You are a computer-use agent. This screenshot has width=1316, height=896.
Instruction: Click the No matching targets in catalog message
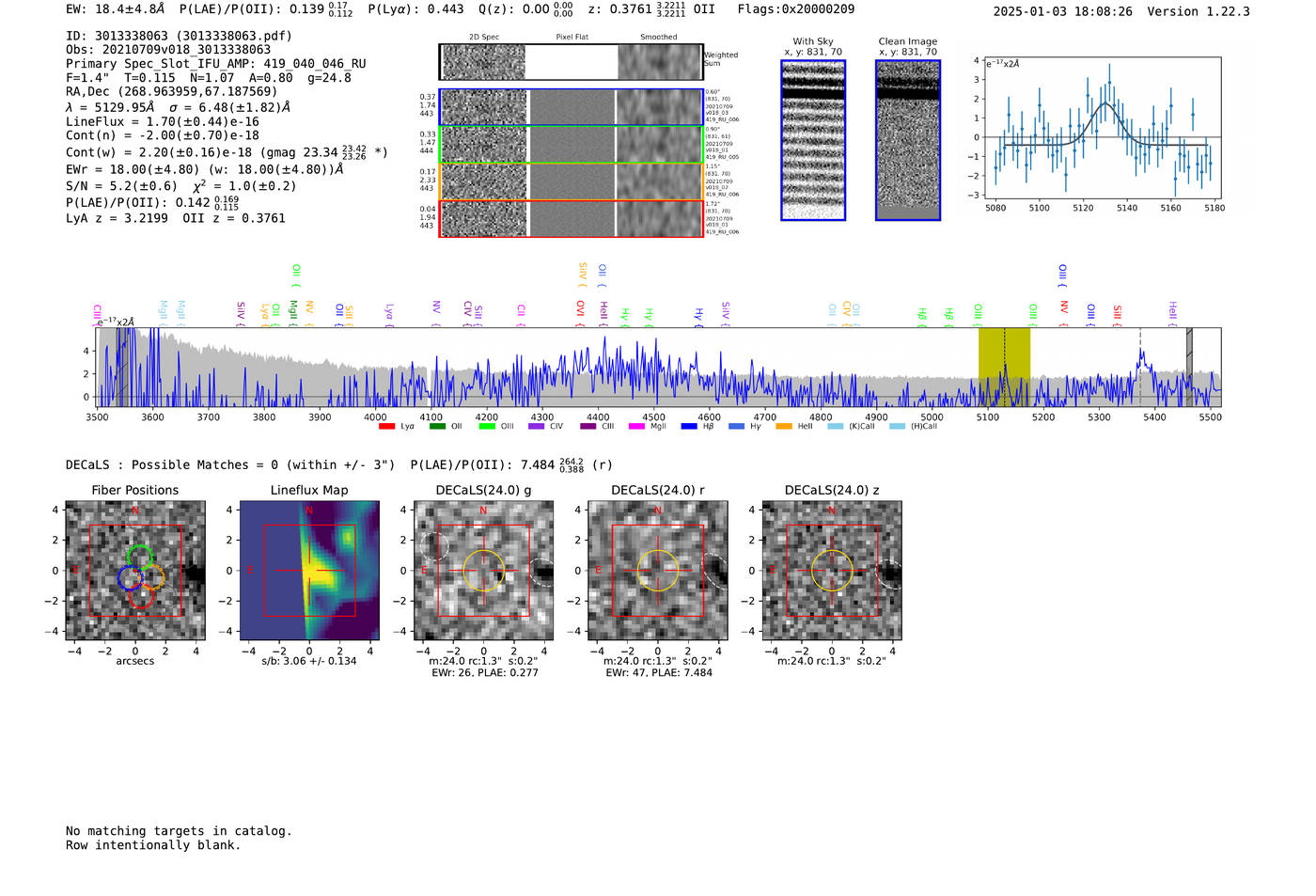(x=179, y=831)
